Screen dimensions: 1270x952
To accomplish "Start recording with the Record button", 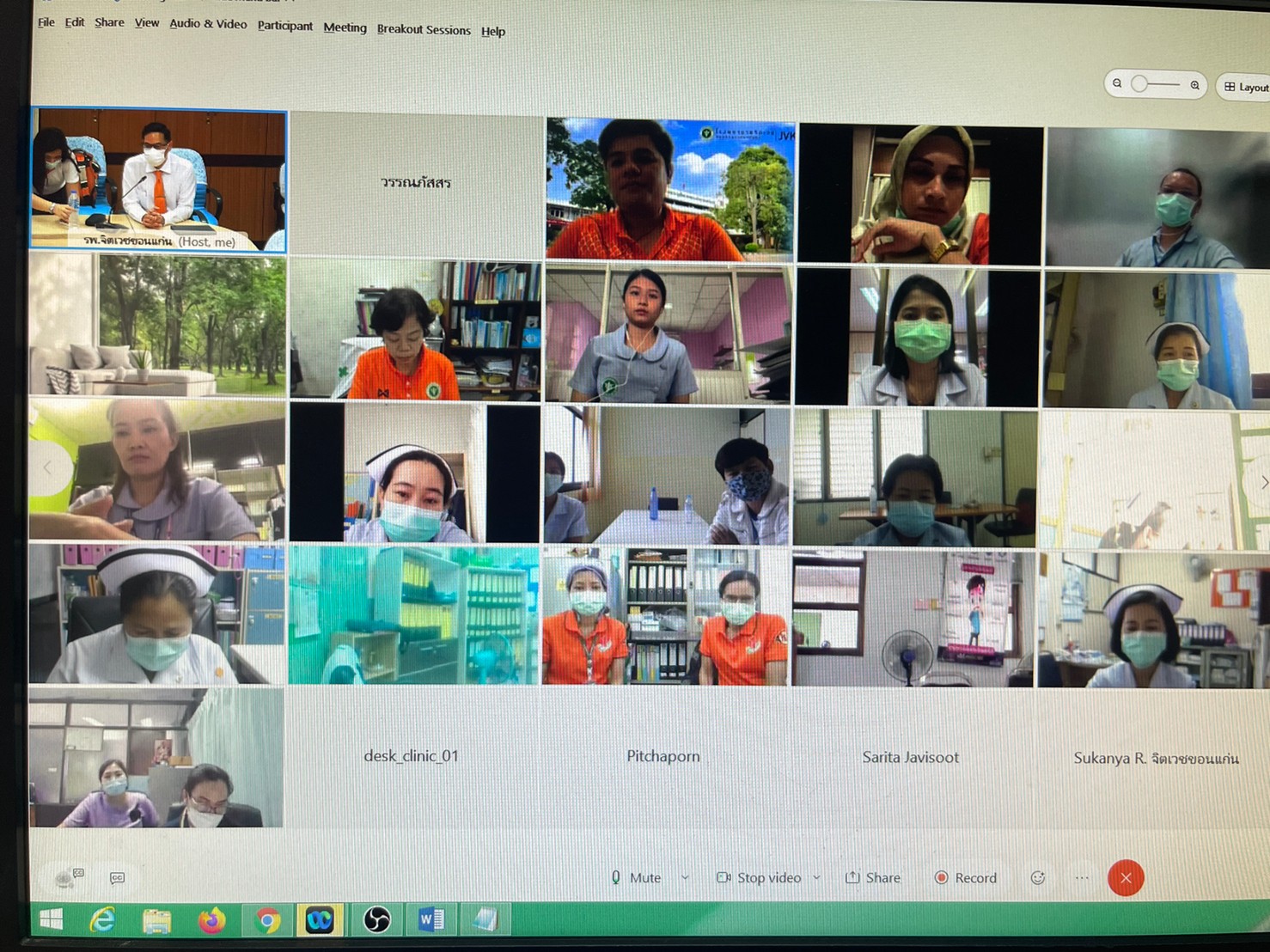I will point(966,877).
